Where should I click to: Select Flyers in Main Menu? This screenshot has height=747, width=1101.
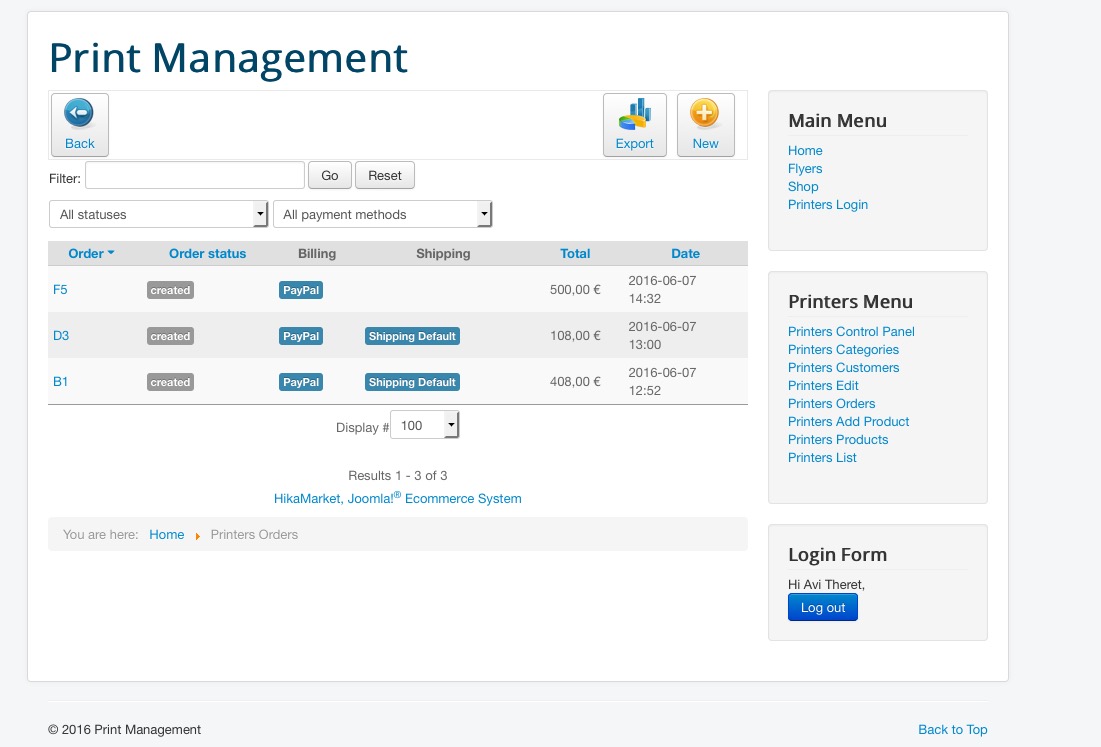805,169
